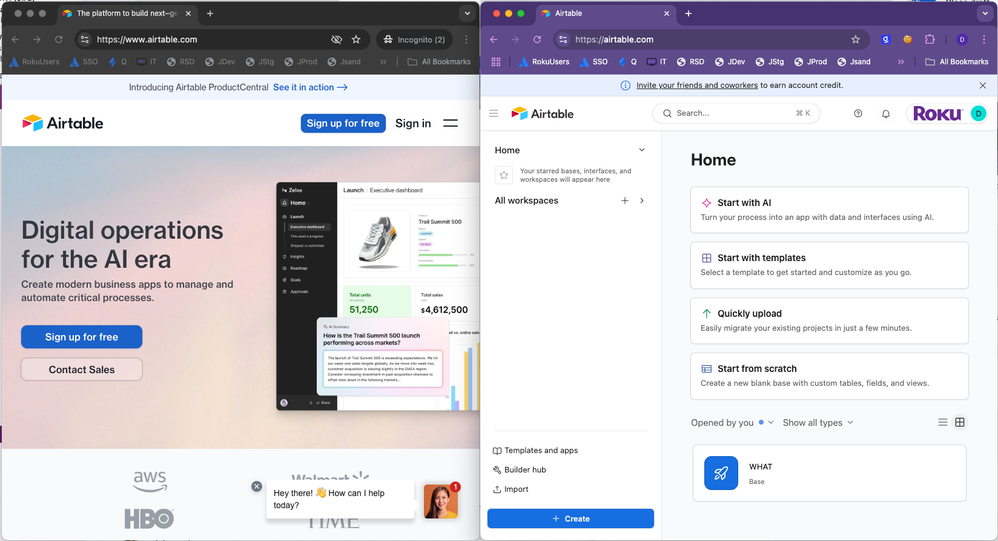Toggle Airtable sidebar with hamburger icon
Image resolution: width=998 pixels, height=541 pixels.
coord(493,113)
